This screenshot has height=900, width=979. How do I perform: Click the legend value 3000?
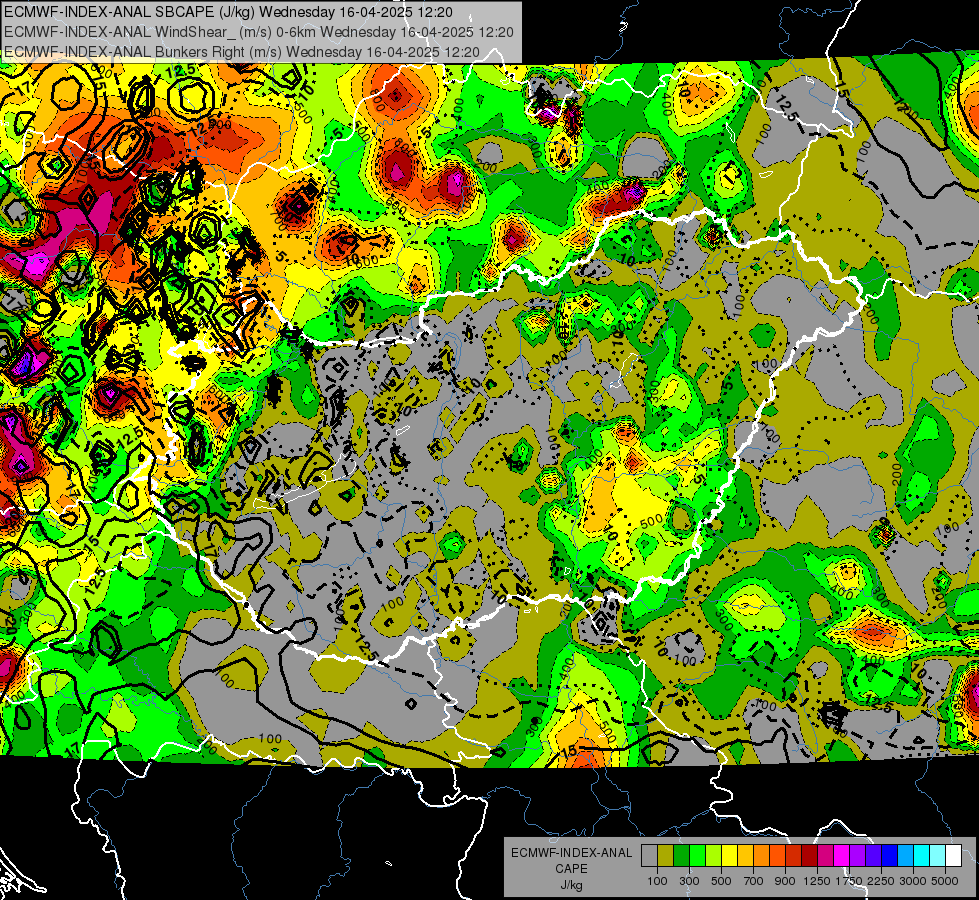tap(913, 881)
